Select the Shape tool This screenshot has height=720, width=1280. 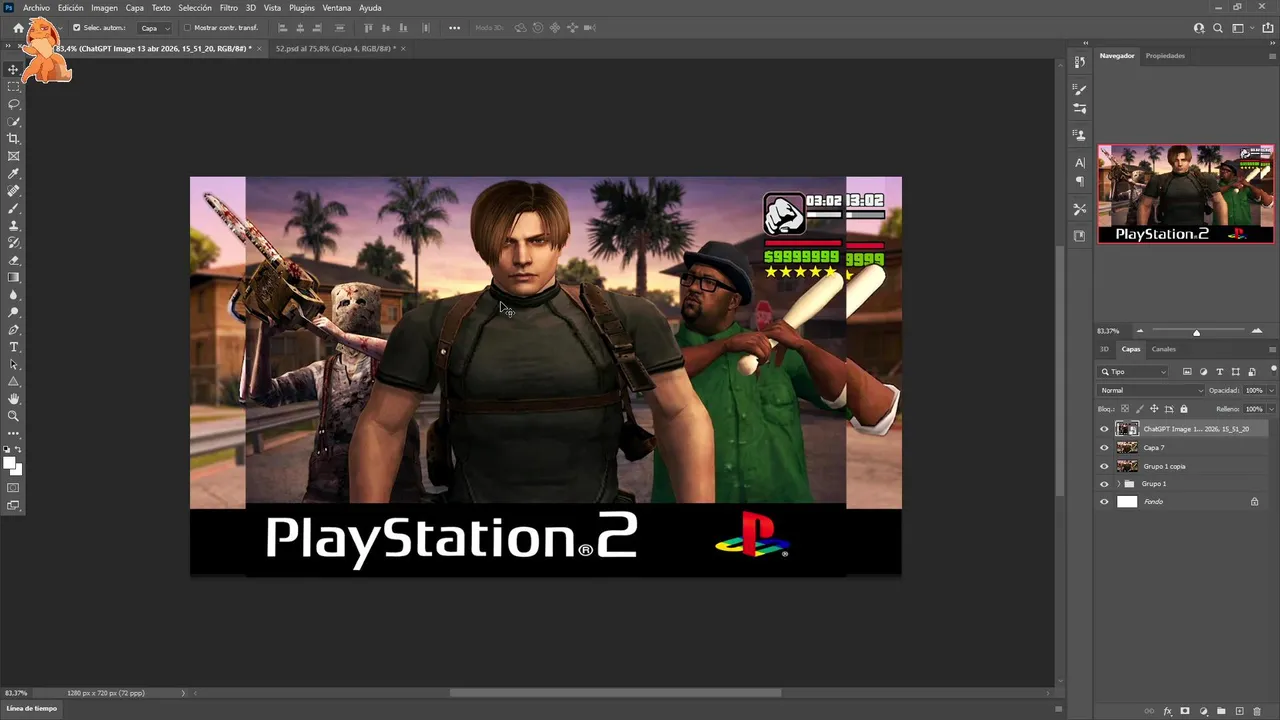(x=13, y=382)
